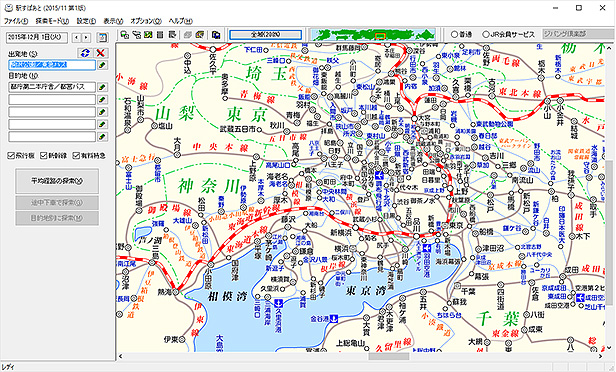Click the 調布 airfield icon on the map
616x372 pixels.
(380, 176)
